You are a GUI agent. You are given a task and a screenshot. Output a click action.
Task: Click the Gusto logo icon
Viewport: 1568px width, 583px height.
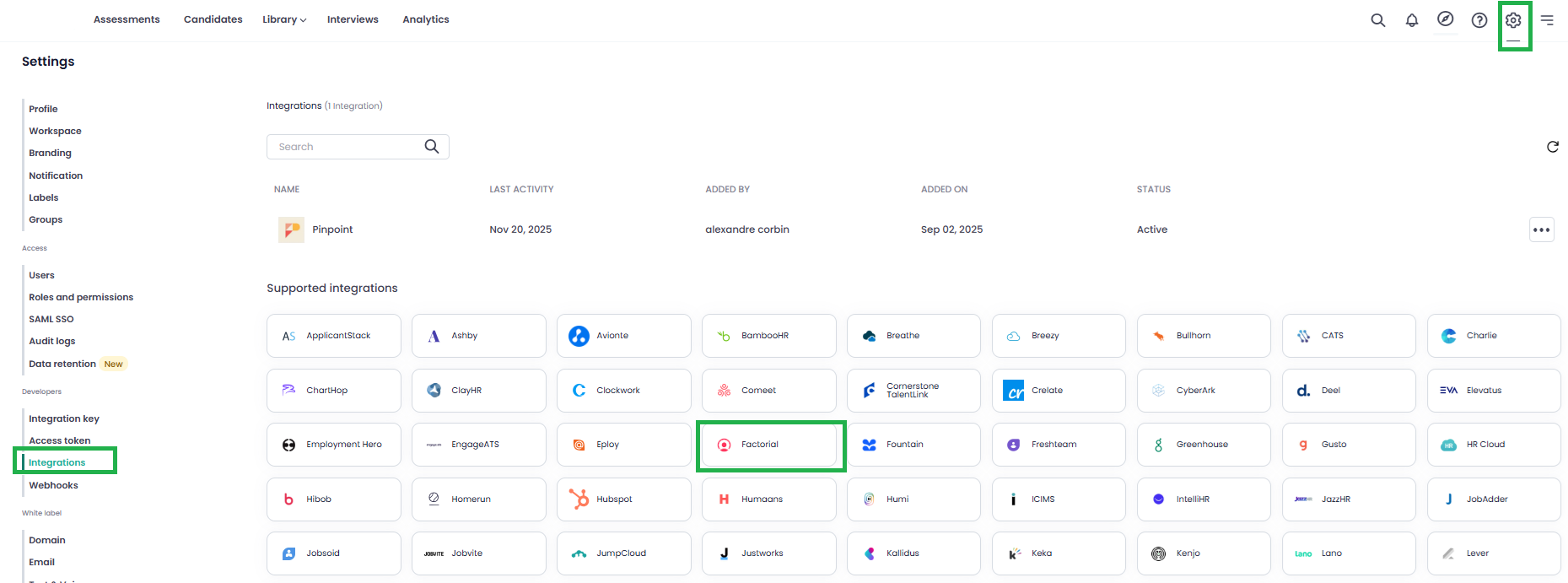(1304, 445)
